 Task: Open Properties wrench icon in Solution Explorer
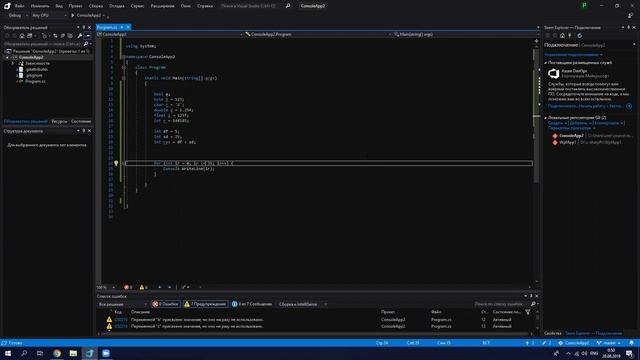point(80,36)
